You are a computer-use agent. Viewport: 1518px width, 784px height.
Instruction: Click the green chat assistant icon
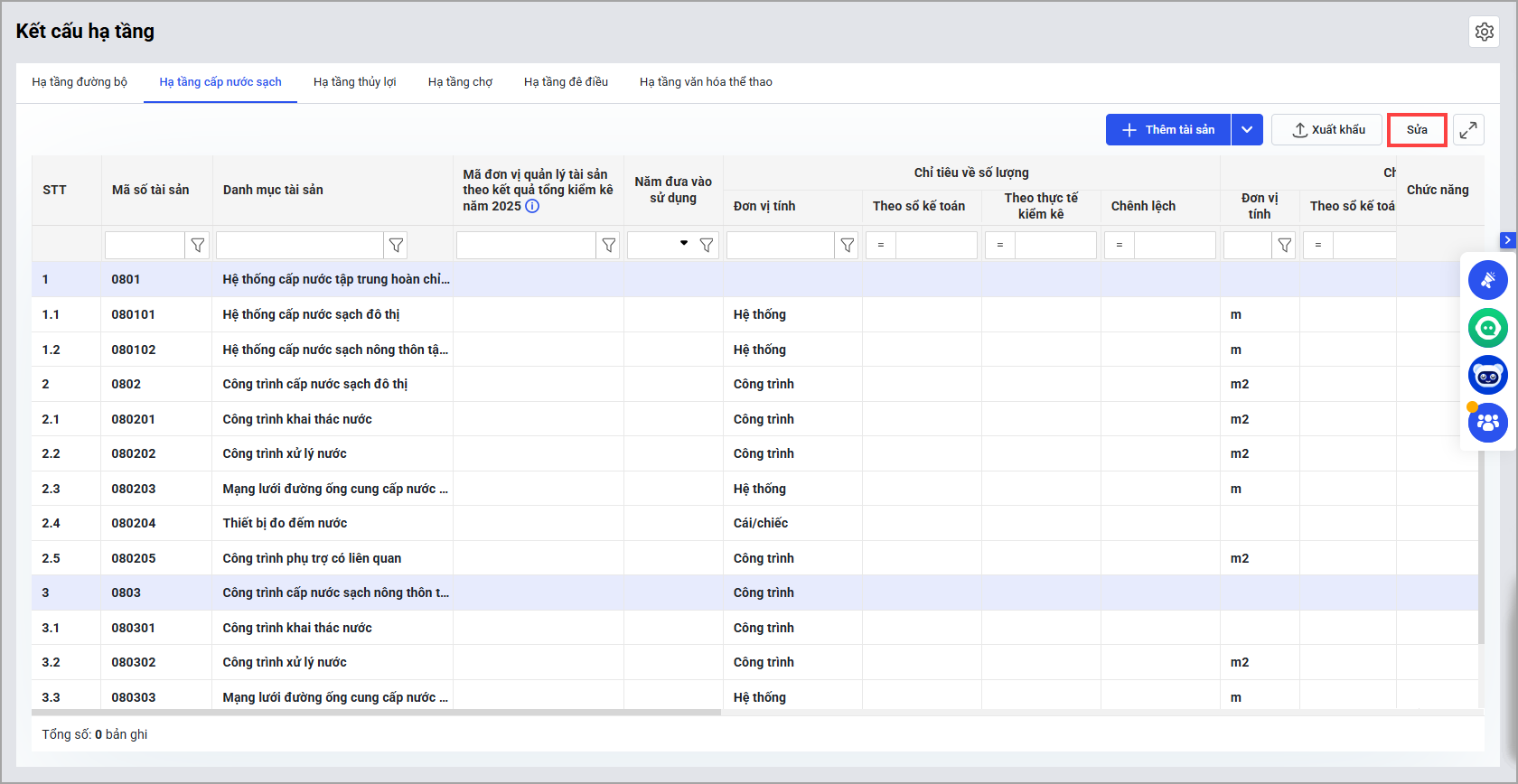click(1487, 328)
